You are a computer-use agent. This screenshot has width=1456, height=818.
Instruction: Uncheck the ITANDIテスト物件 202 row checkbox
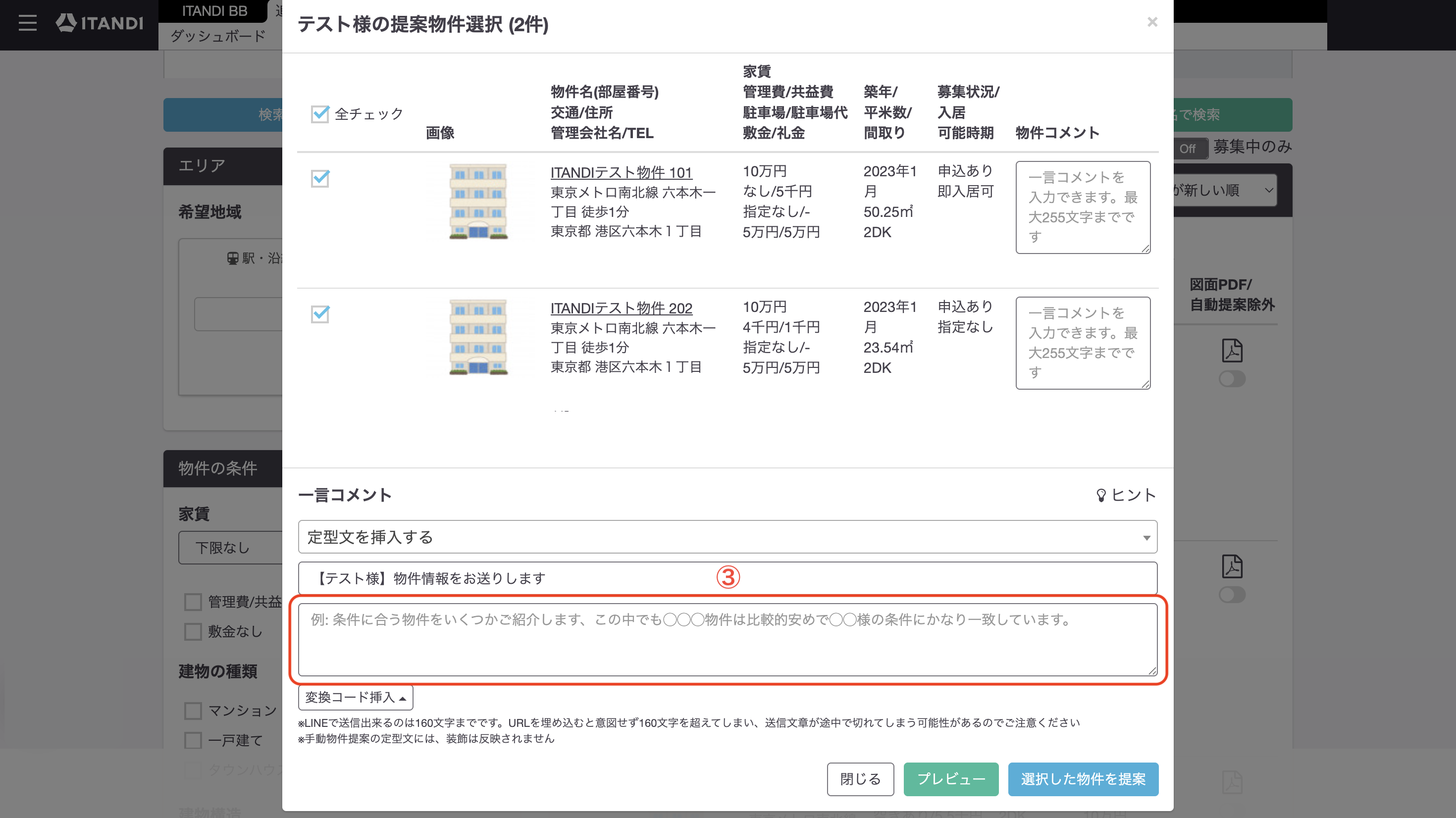coord(320,314)
